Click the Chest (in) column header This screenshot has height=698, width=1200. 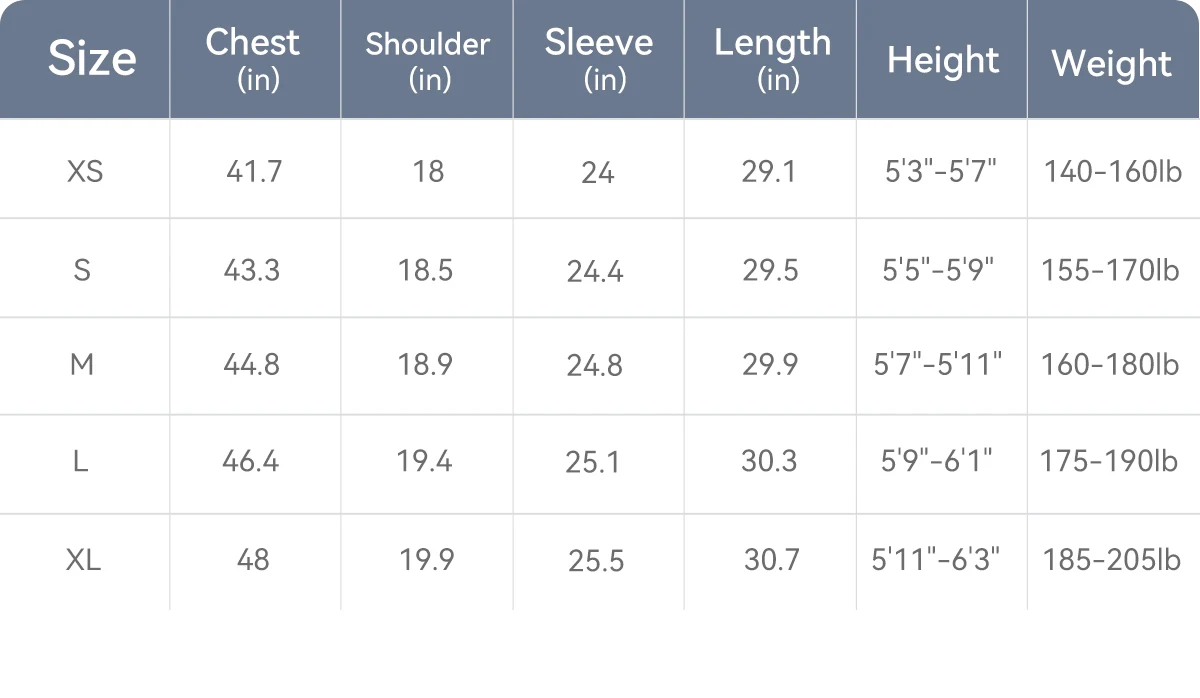coord(255,59)
